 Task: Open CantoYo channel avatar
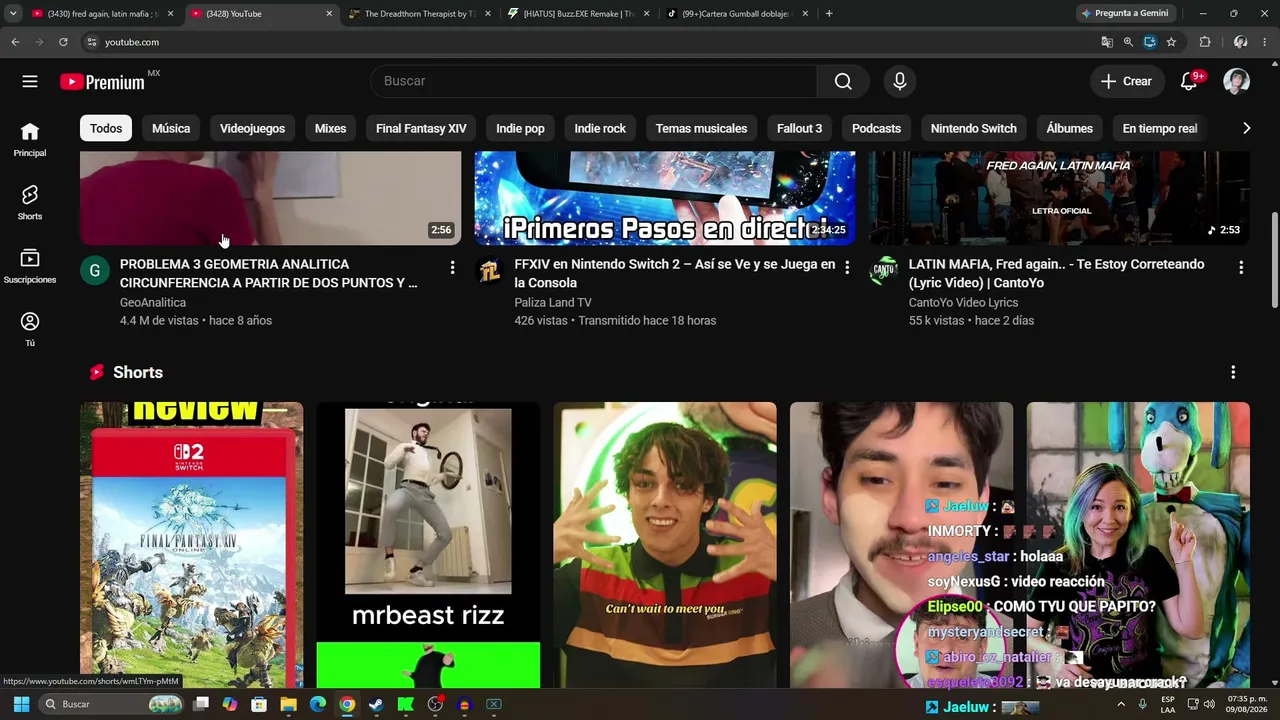(883, 270)
